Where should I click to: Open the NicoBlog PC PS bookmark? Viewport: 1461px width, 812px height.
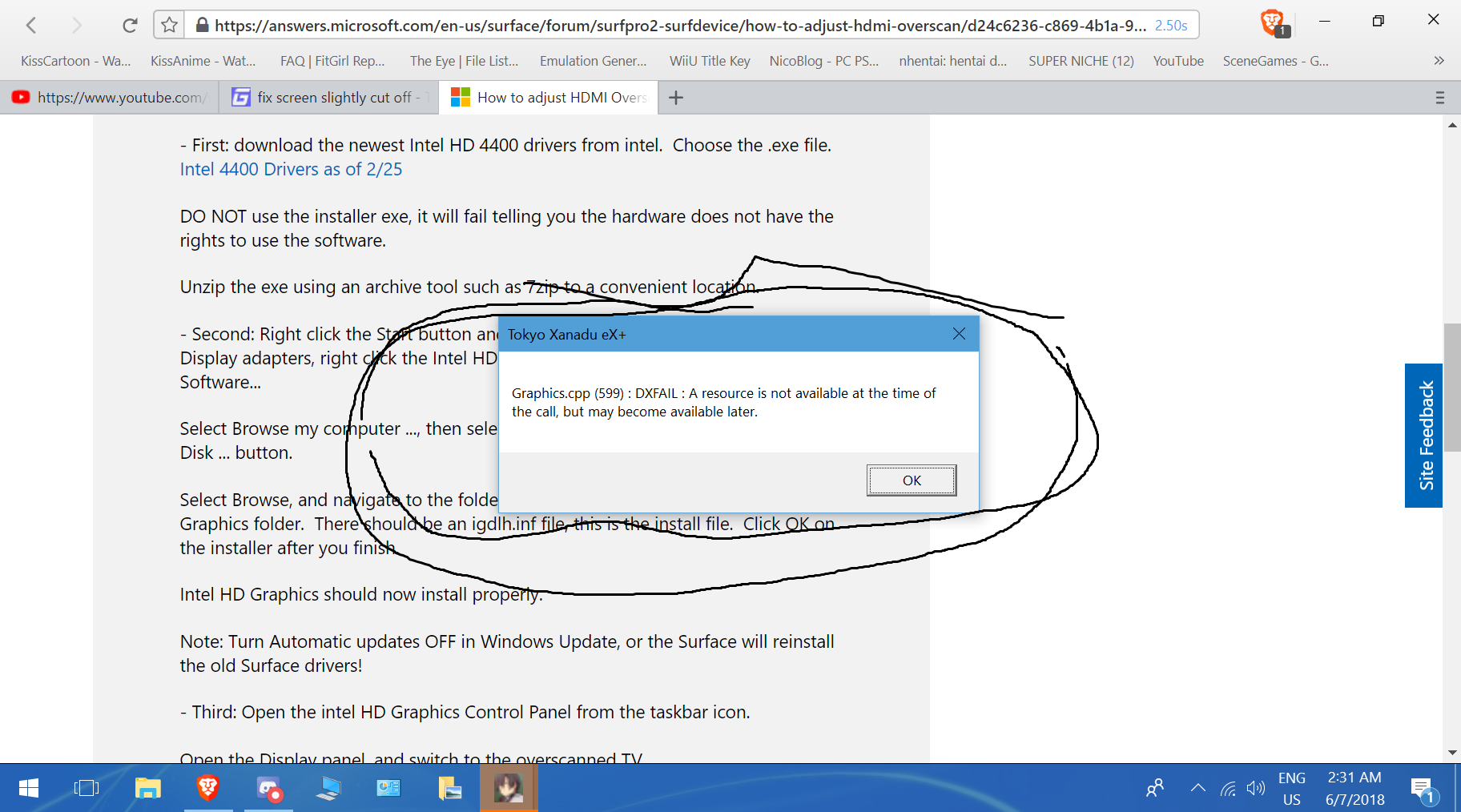[x=823, y=61]
